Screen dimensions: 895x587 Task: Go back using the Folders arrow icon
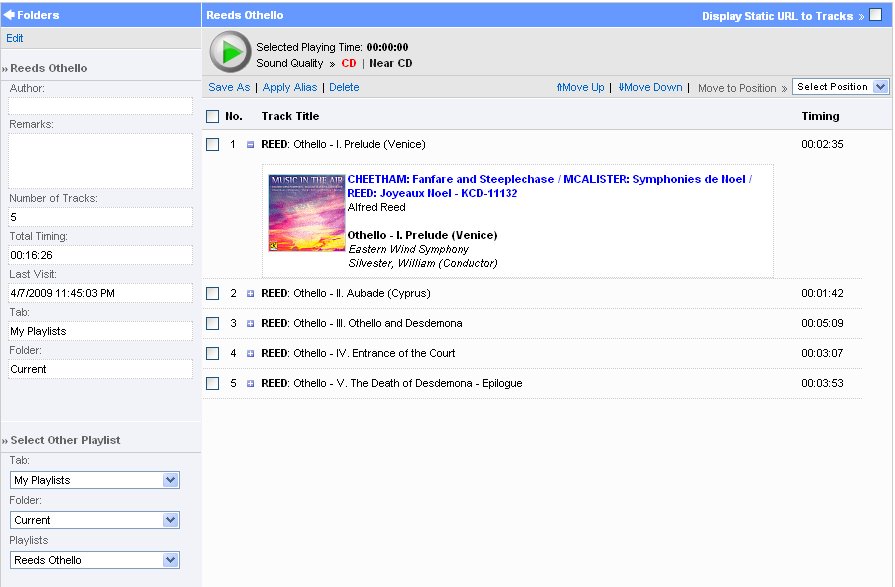(9, 15)
